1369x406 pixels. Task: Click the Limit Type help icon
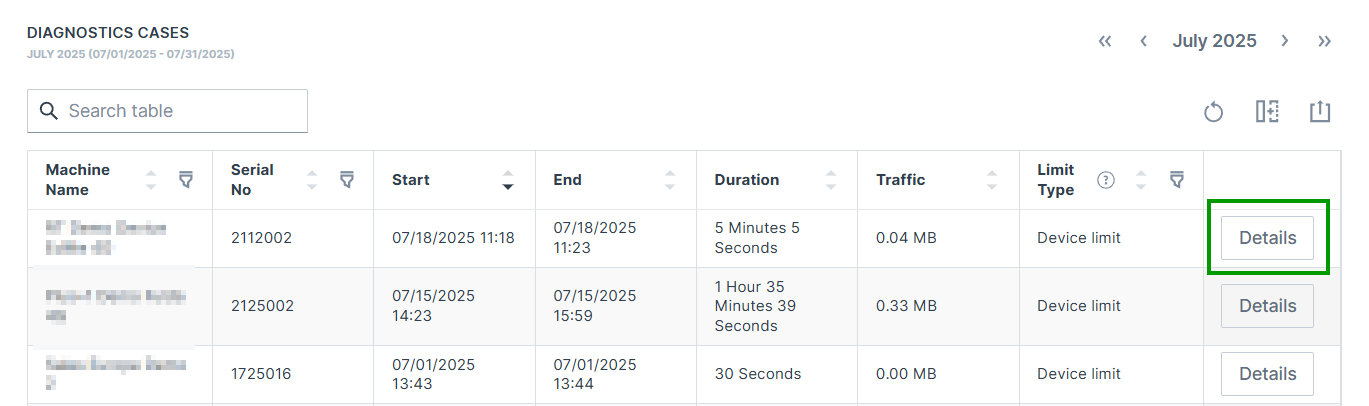1105,180
